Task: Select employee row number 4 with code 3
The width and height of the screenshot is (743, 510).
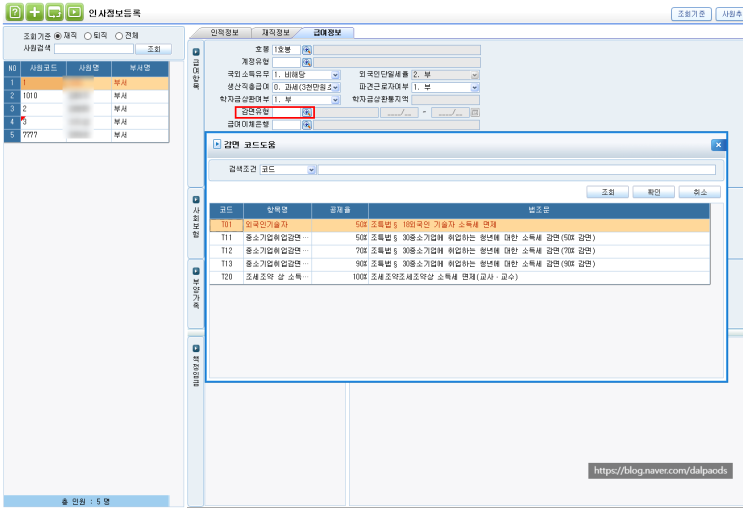Action: point(86,122)
